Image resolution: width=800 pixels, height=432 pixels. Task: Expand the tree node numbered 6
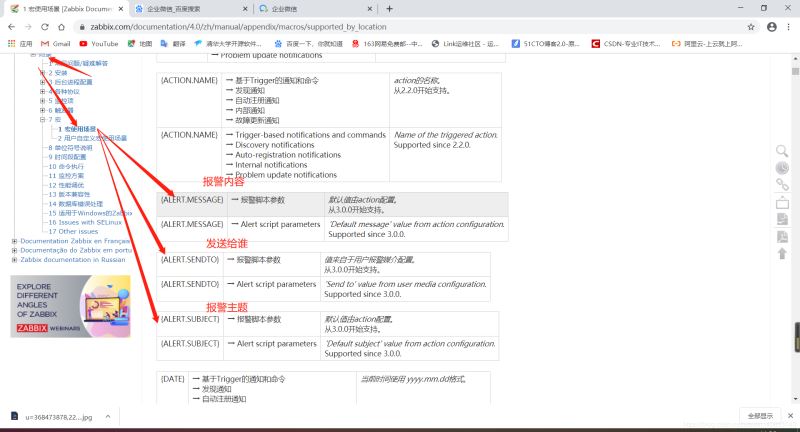pyautogui.click(x=43, y=110)
